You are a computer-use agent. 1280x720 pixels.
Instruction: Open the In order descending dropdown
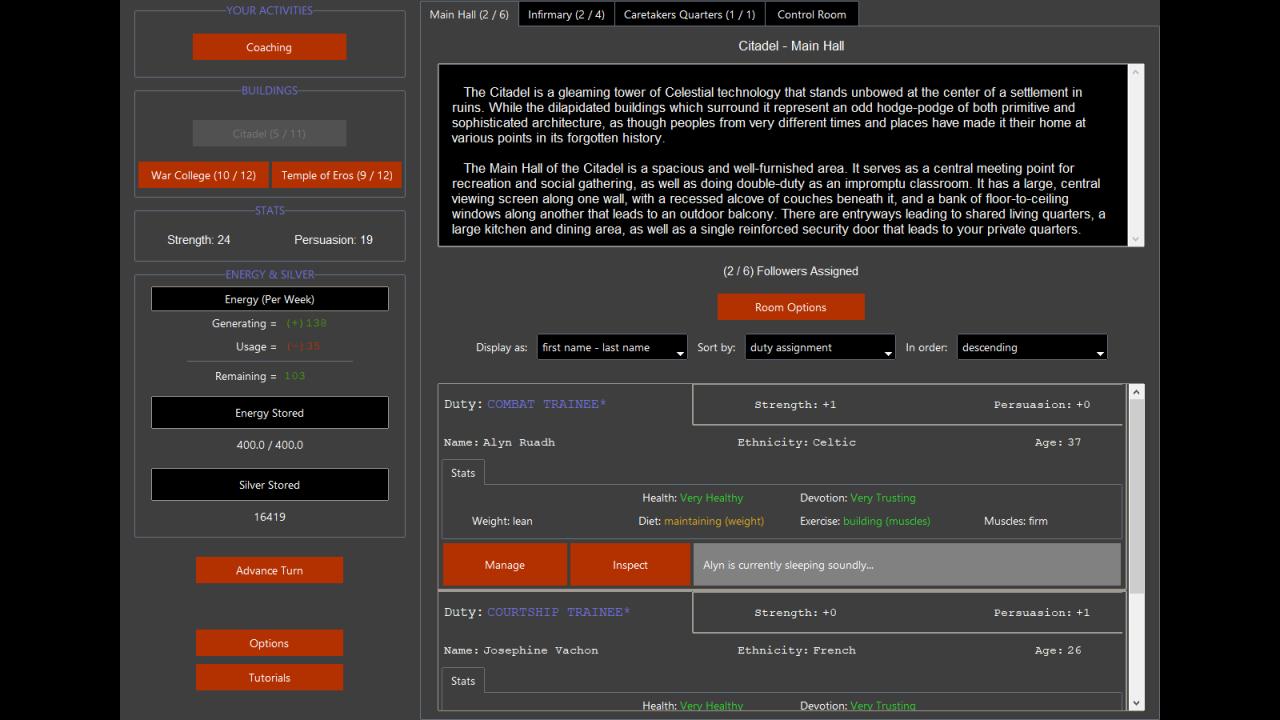click(1032, 347)
